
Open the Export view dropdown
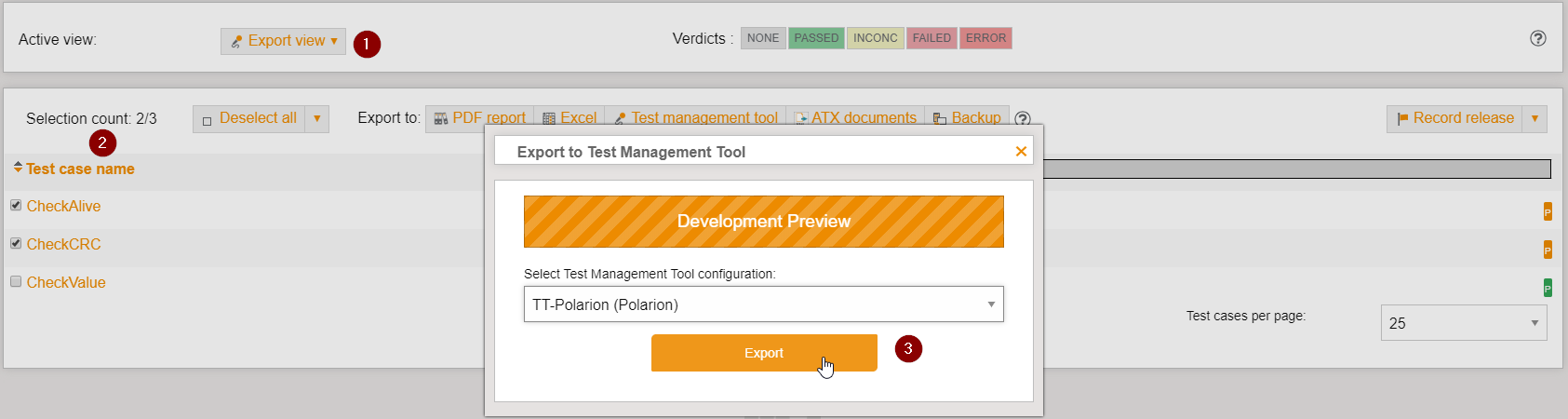(283, 41)
